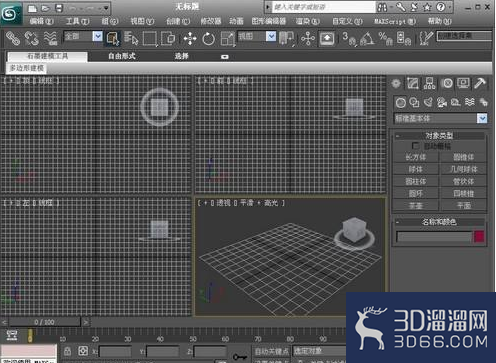Screen dimensions: 496x363
Task: Select the Bind to Space Warp icon
Action: [50, 38]
